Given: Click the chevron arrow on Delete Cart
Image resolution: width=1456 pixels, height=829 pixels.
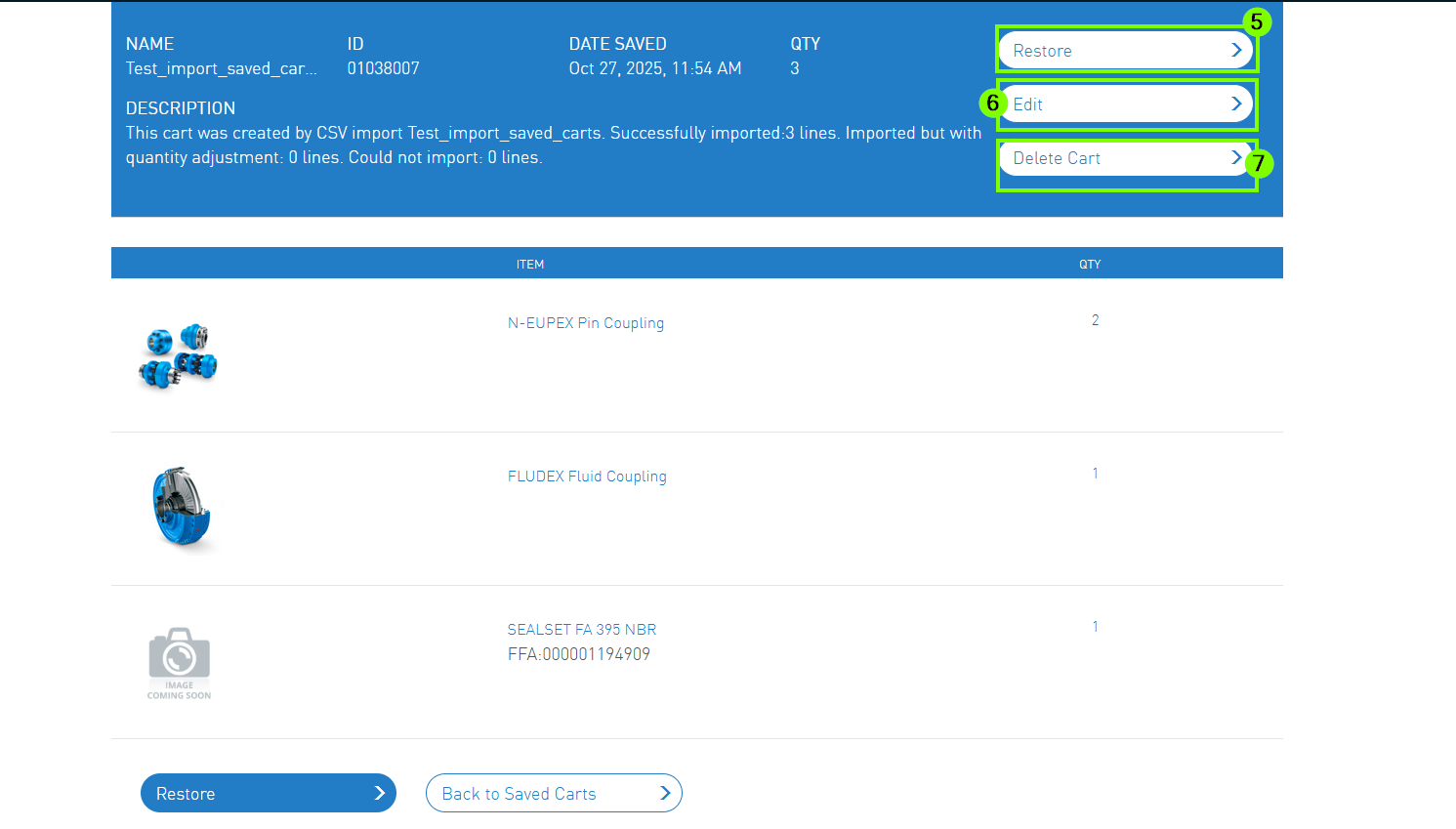Looking at the screenshot, I should pos(1234,157).
